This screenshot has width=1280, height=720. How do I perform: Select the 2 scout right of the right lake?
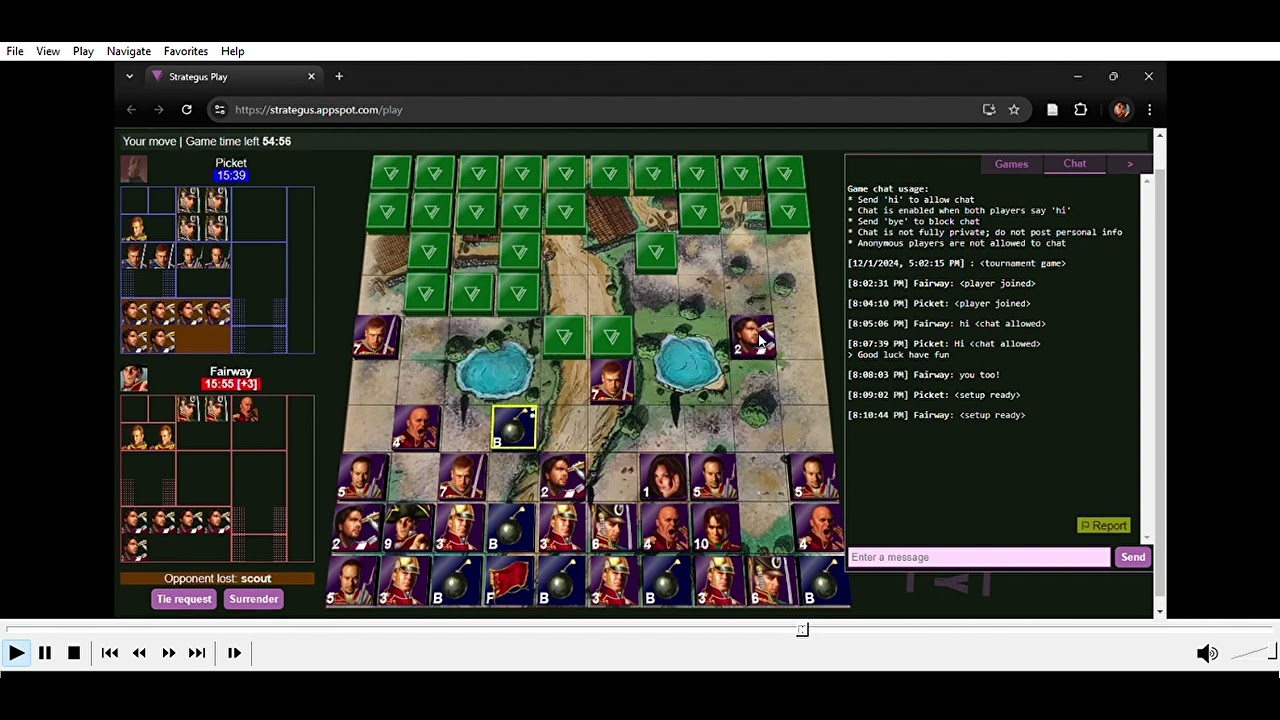(x=753, y=336)
